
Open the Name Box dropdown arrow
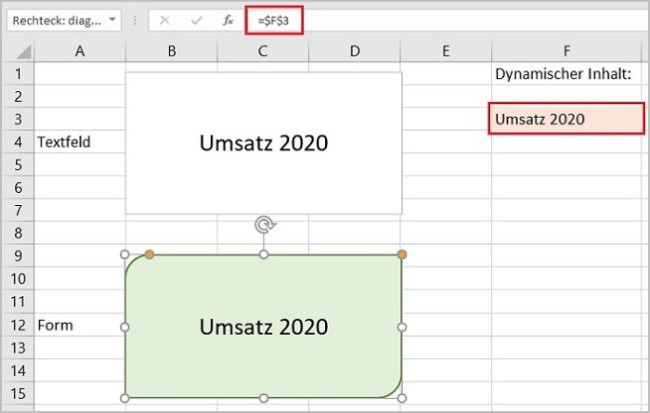112,19
